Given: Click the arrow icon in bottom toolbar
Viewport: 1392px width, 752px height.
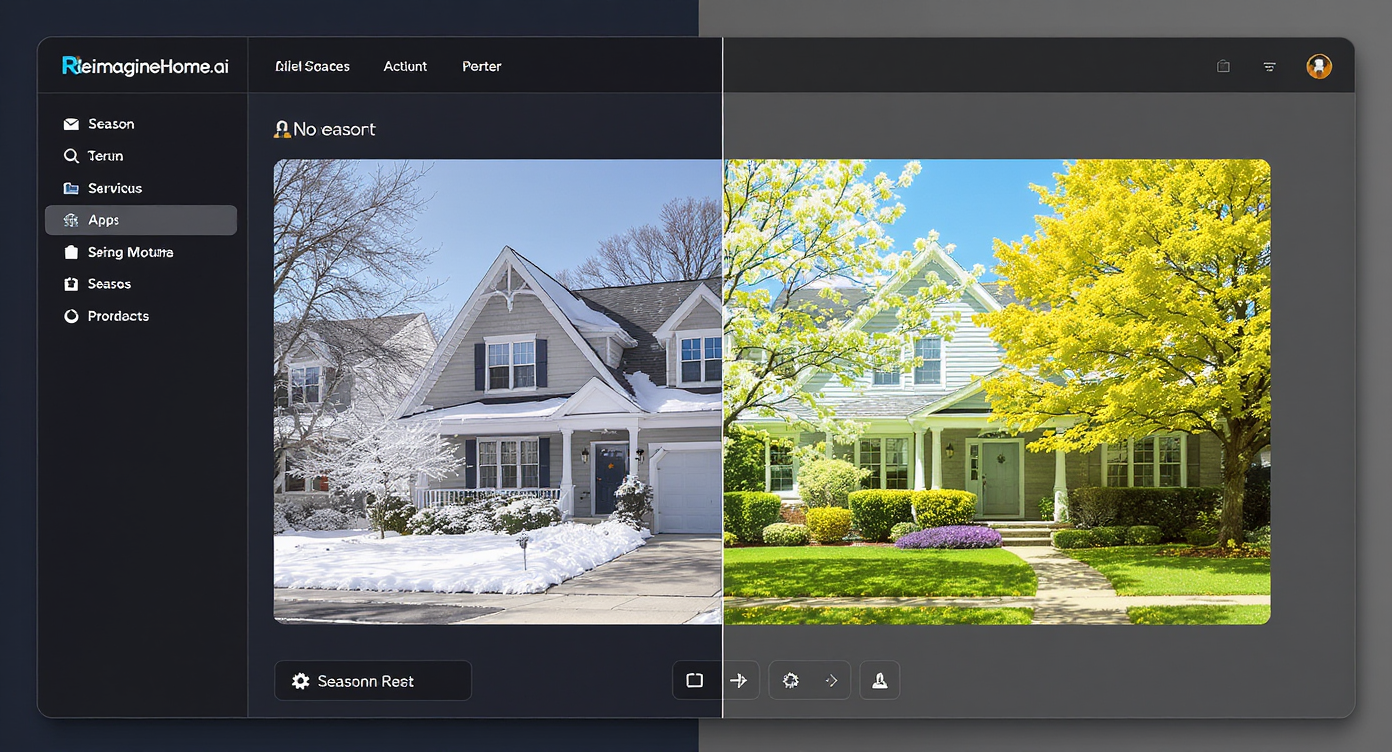Looking at the screenshot, I should 738,680.
